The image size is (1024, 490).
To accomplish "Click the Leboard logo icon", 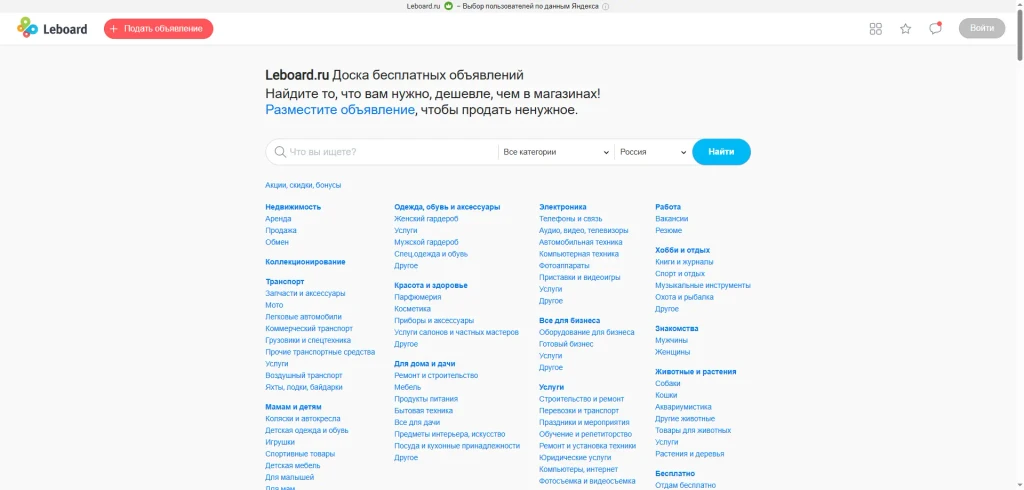I will [27, 27].
